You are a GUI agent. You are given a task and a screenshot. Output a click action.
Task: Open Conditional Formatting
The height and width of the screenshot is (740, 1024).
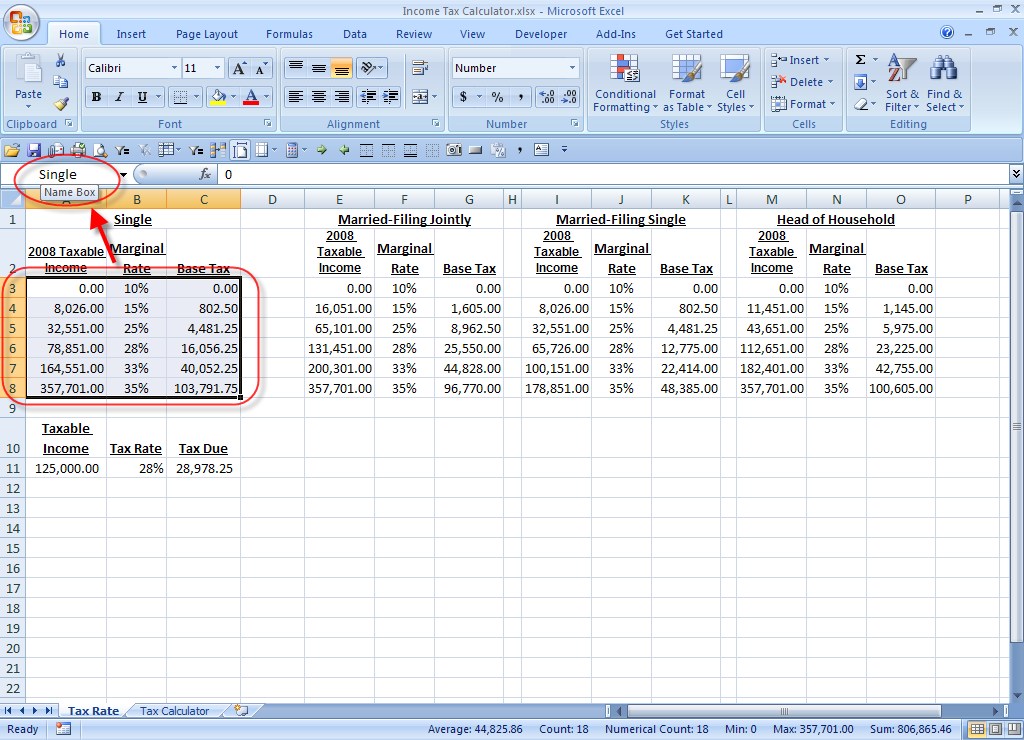(625, 85)
